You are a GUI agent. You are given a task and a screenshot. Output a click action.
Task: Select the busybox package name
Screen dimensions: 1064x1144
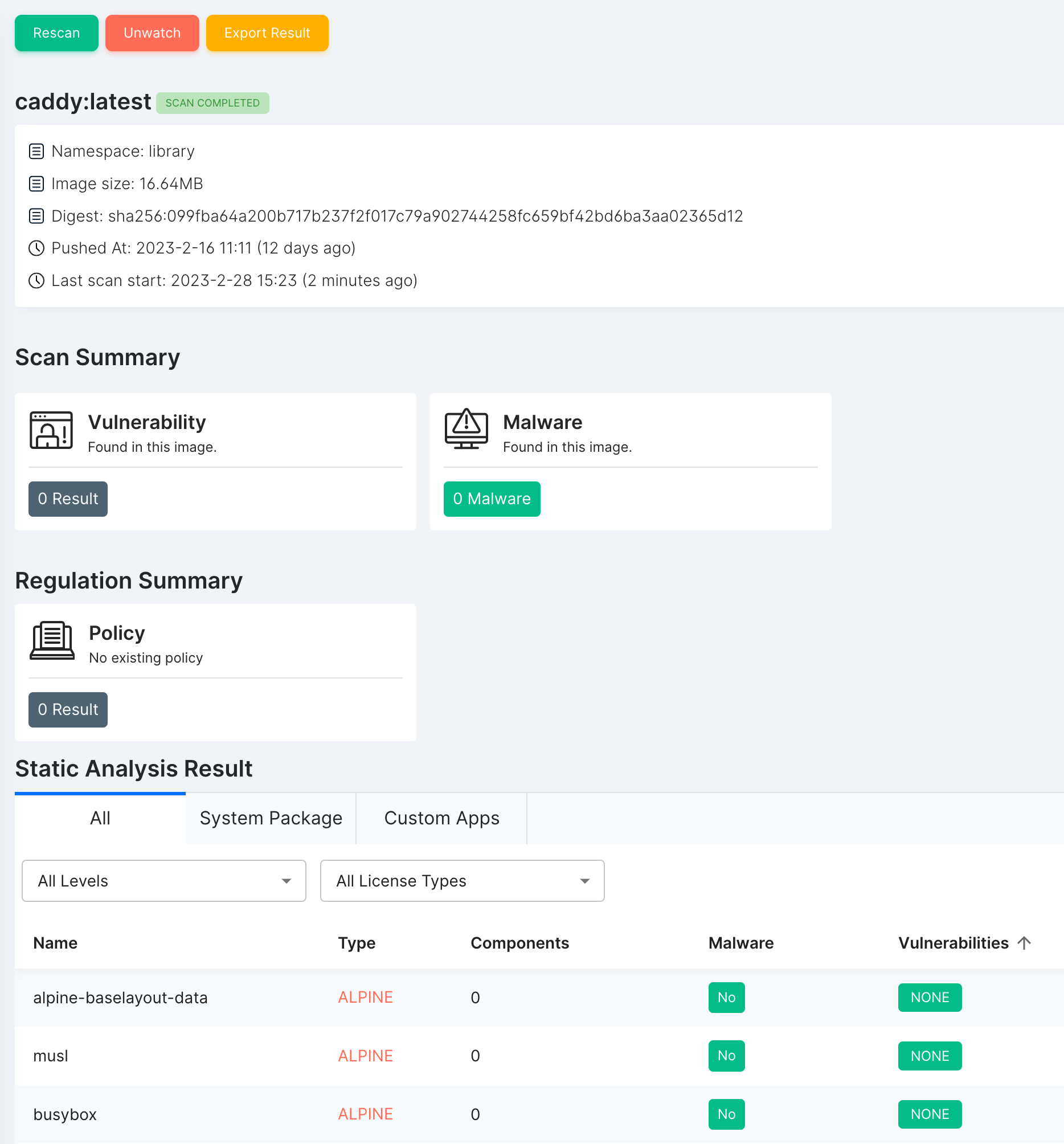point(64,1114)
